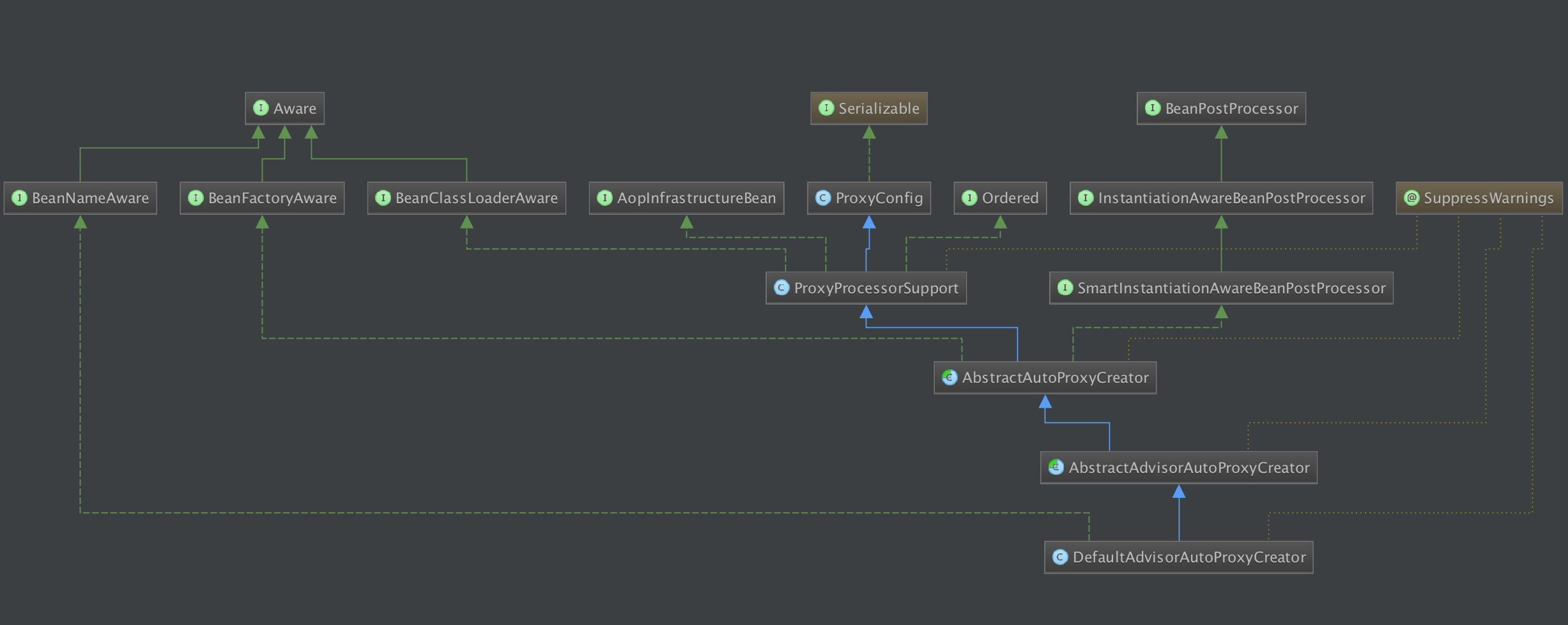
Task: Click the AbstractAdvisorAutoProxyCreator abstract class icon
Action: pyautogui.click(x=1056, y=467)
